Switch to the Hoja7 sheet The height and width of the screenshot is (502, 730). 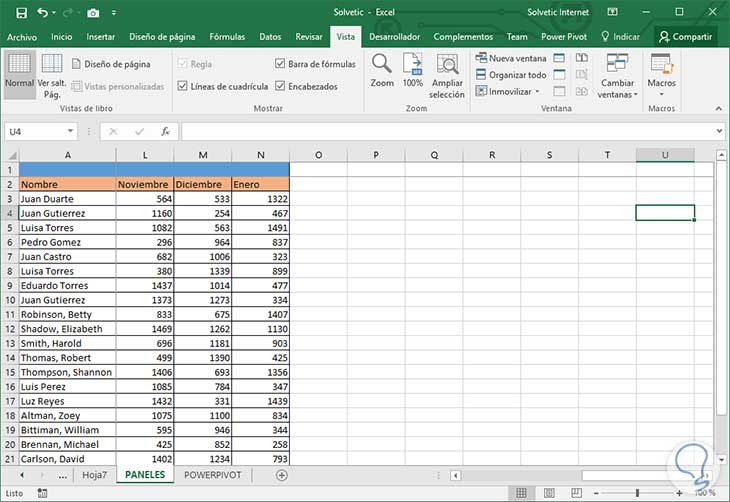click(95, 475)
